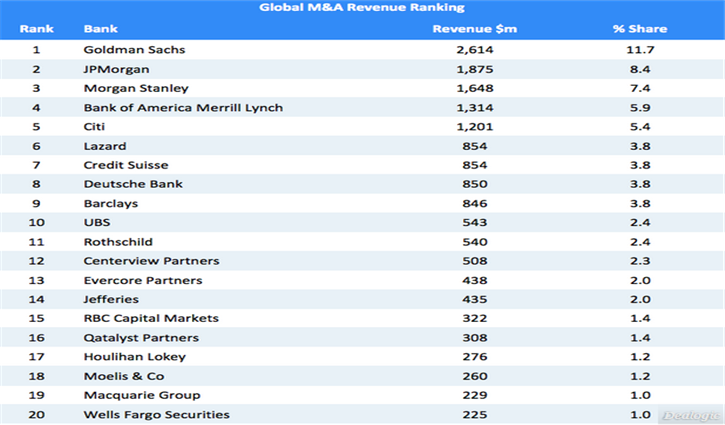This screenshot has height=425, width=725.
Task: Click the revenue value '276'
Action: coord(475,357)
